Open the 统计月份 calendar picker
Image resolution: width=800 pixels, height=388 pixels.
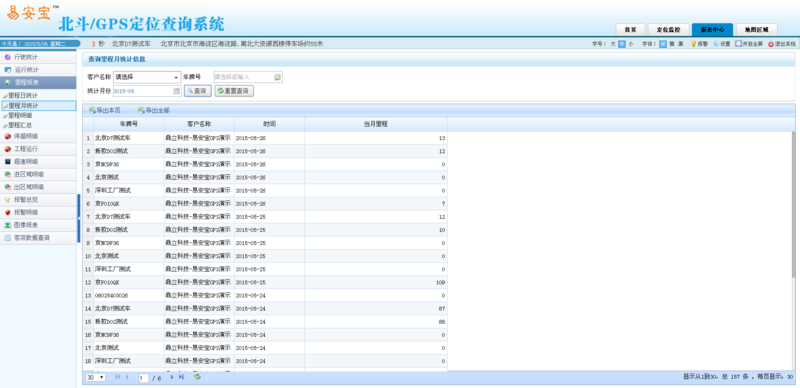click(x=177, y=91)
